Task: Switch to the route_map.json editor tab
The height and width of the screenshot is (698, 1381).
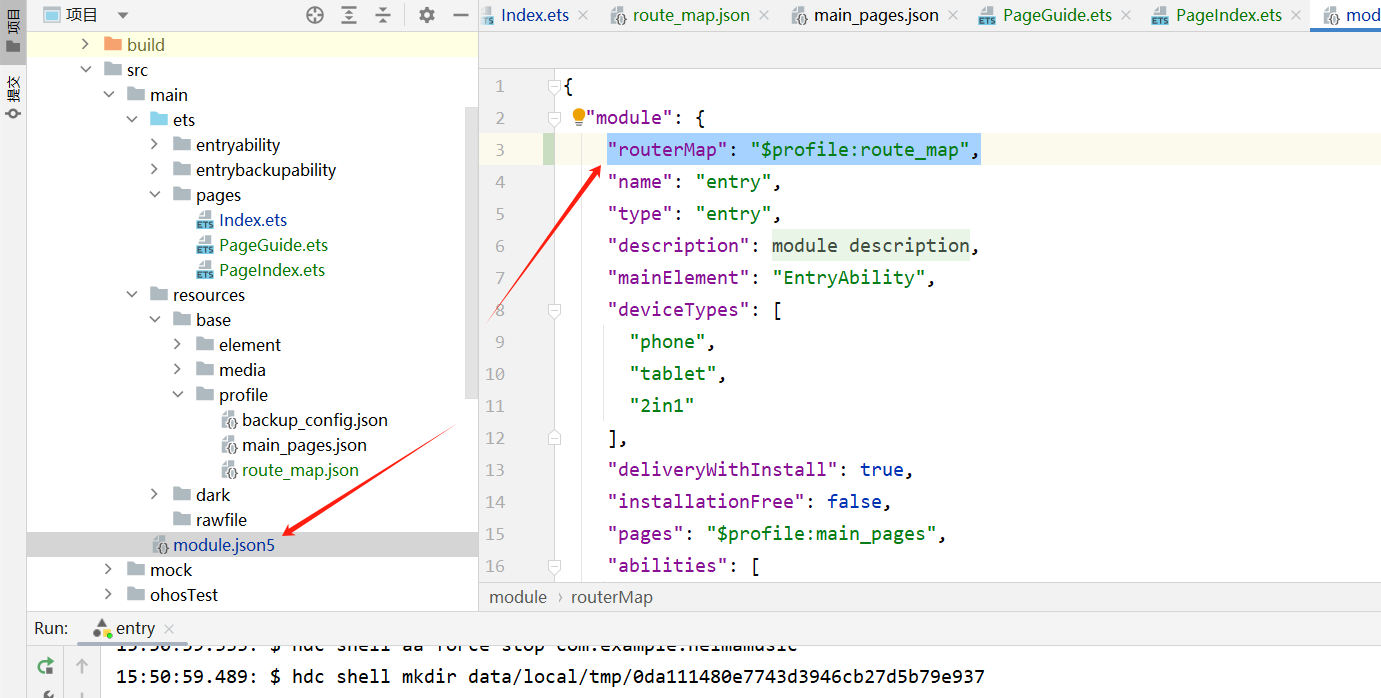Action: (x=690, y=15)
